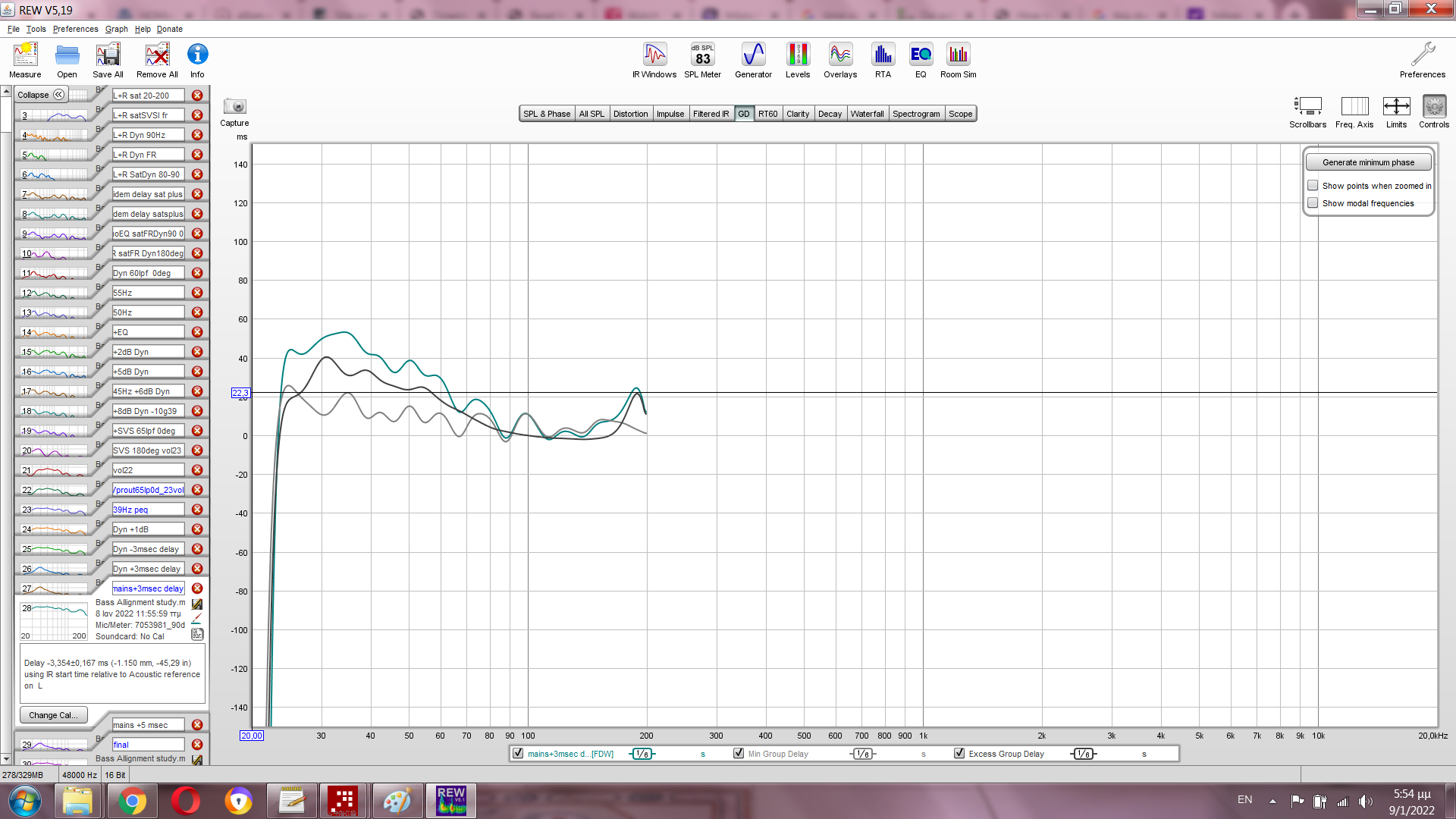This screenshot has height=819, width=1456.
Task: Enable 'Show modal frequencies' checkbox
Action: click(x=1313, y=203)
